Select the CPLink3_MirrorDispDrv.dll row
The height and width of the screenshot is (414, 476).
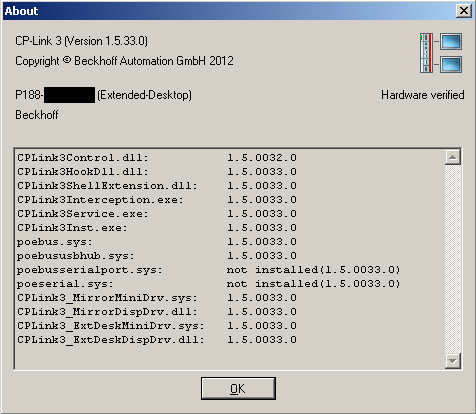[157, 311]
